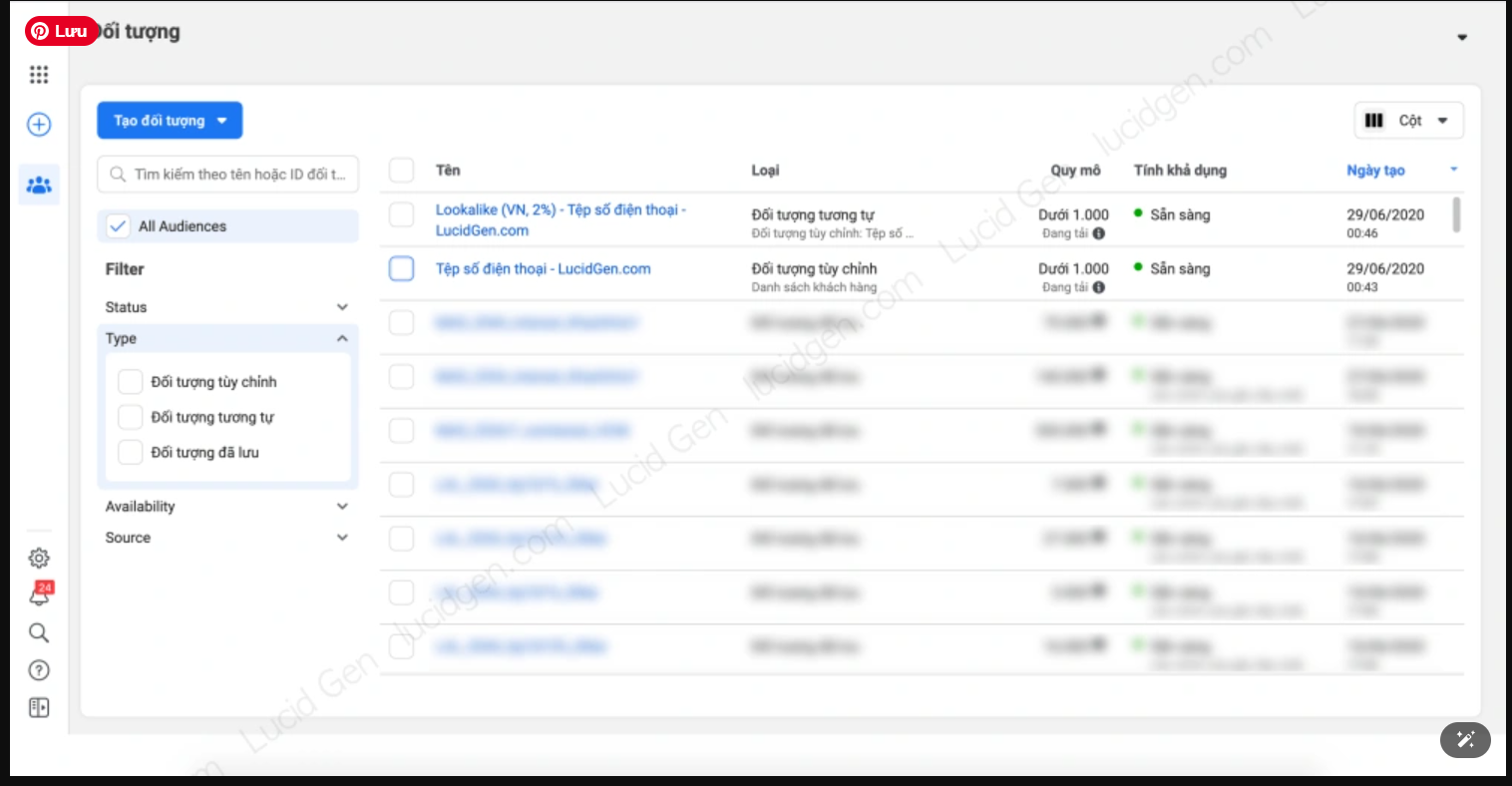The height and width of the screenshot is (786, 1512).
Task: Click the Pinterest Lưu save button
Action: 62,31
